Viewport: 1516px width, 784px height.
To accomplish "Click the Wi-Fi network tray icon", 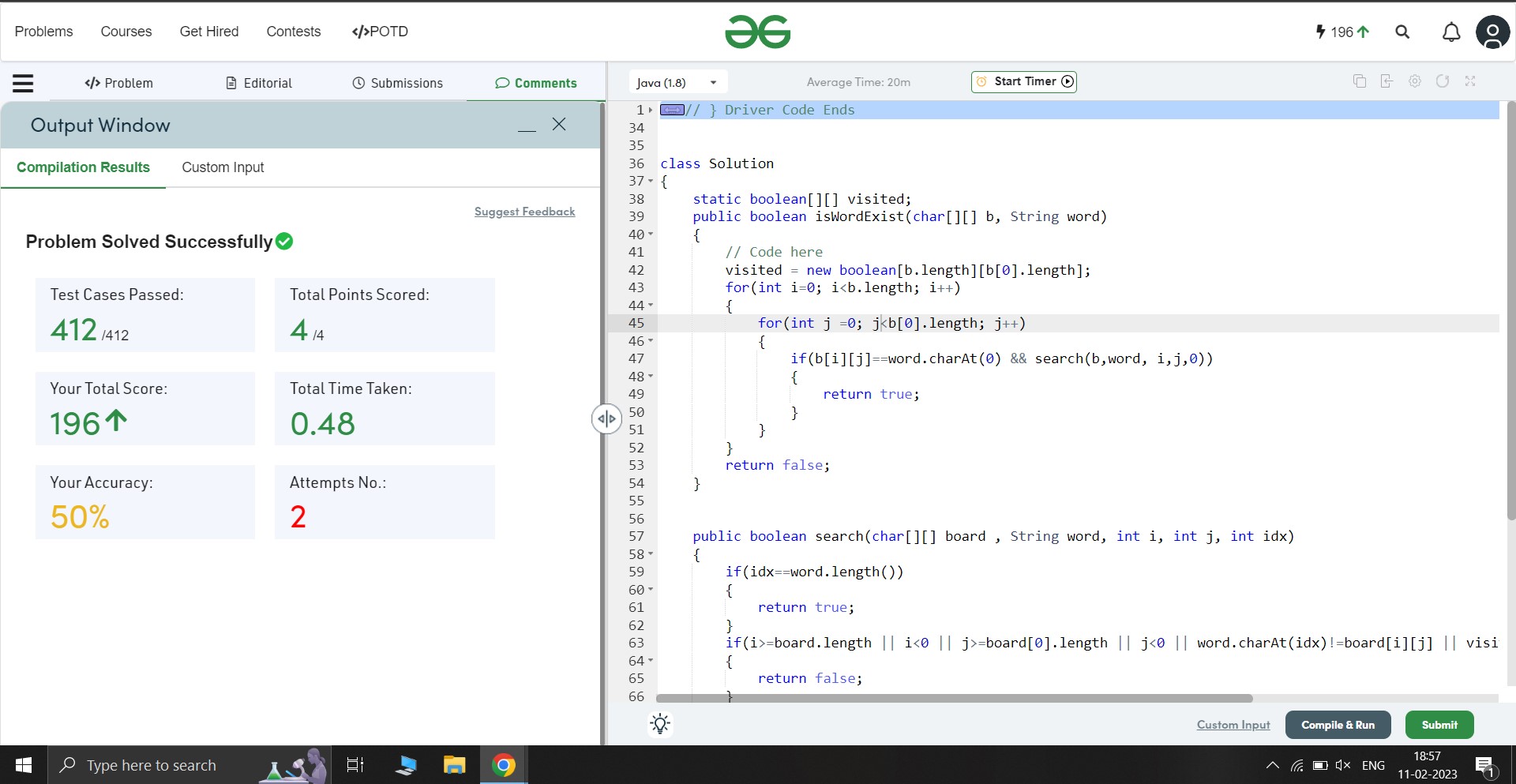I will (x=1296, y=765).
